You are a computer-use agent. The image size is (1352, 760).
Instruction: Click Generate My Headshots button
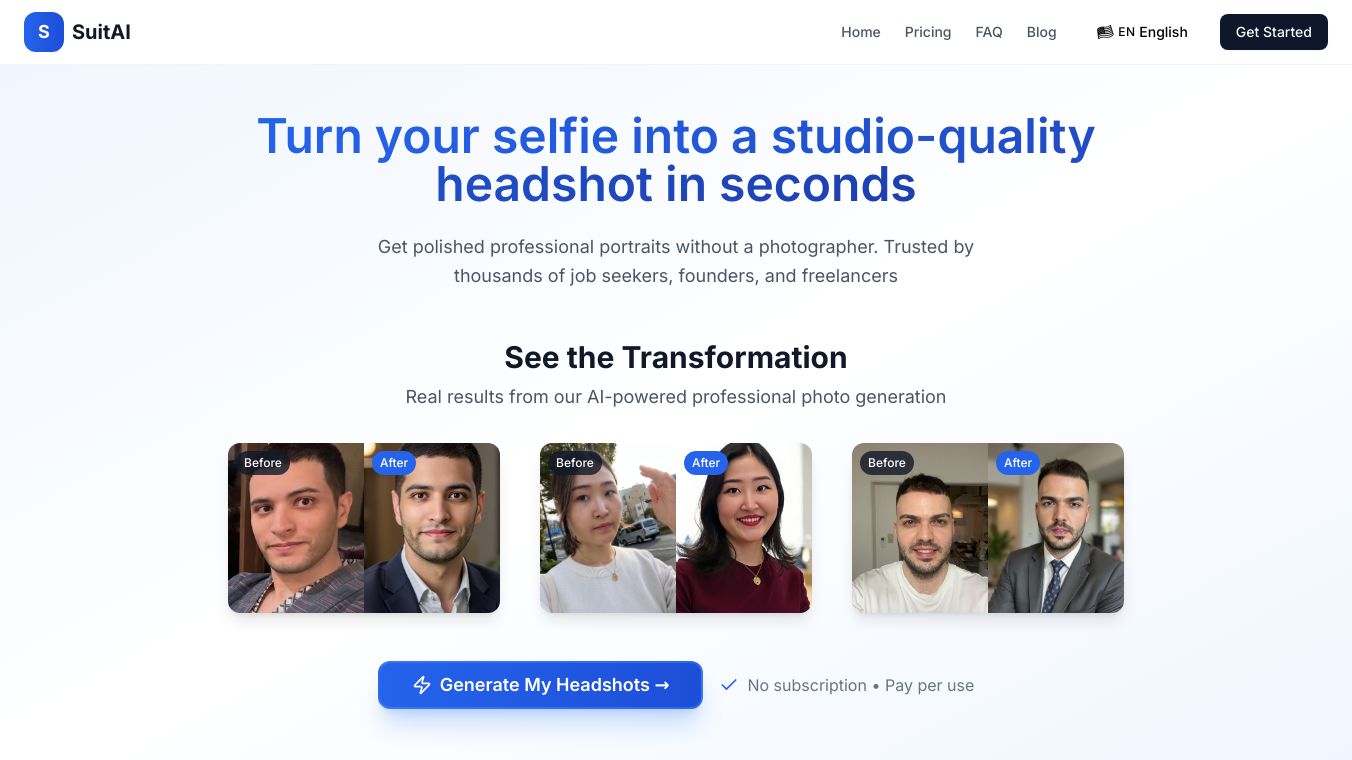click(540, 685)
